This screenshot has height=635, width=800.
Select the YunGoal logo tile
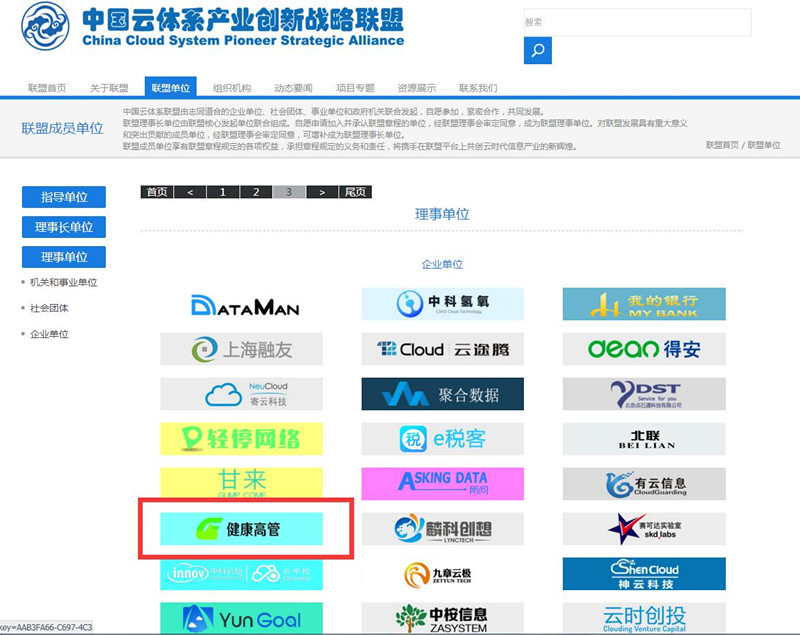pos(241,618)
